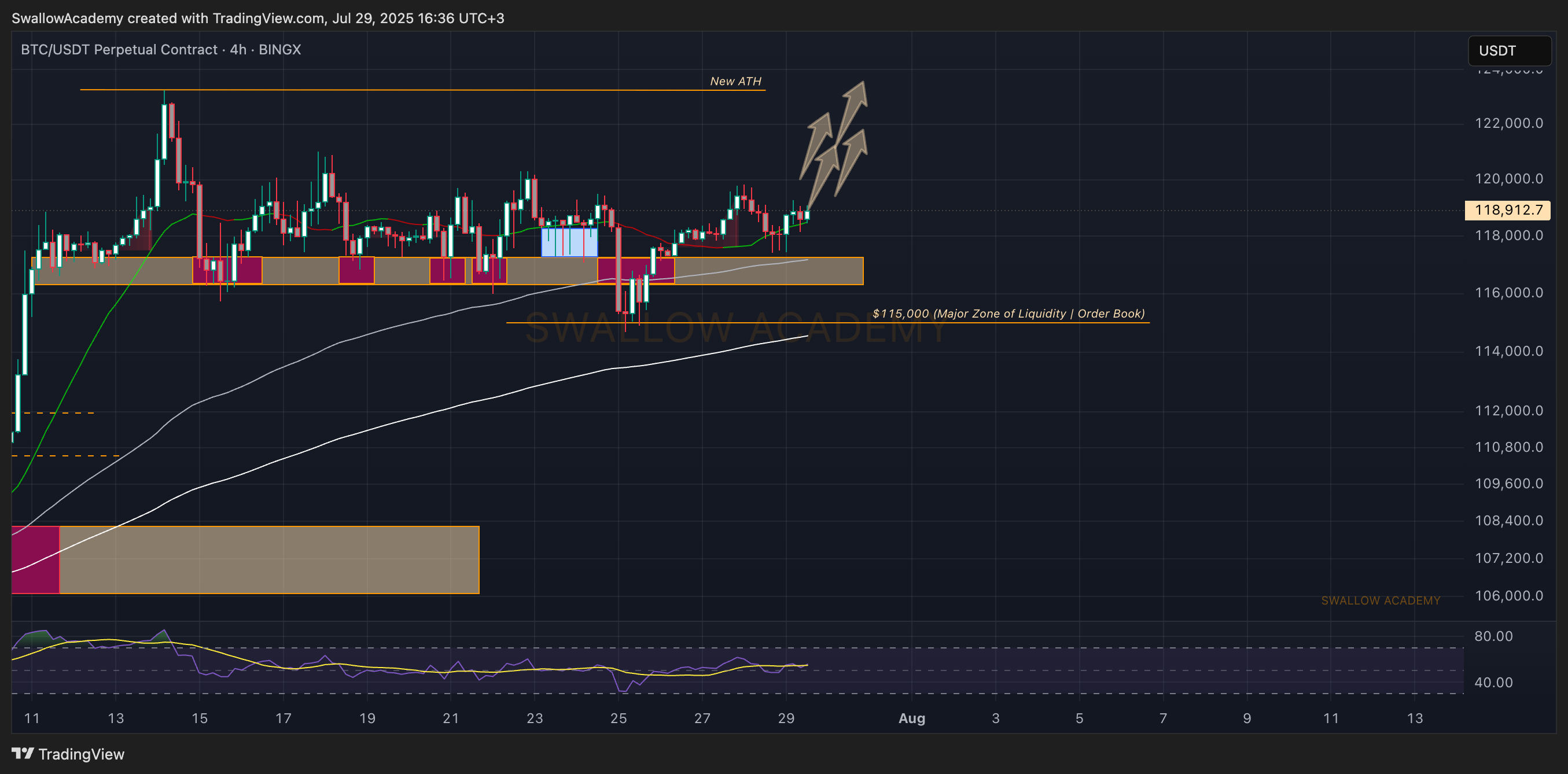The height and width of the screenshot is (774, 1568).
Task: Click the 112,000.0 price axis label
Action: pyautogui.click(x=1508, y=411)
